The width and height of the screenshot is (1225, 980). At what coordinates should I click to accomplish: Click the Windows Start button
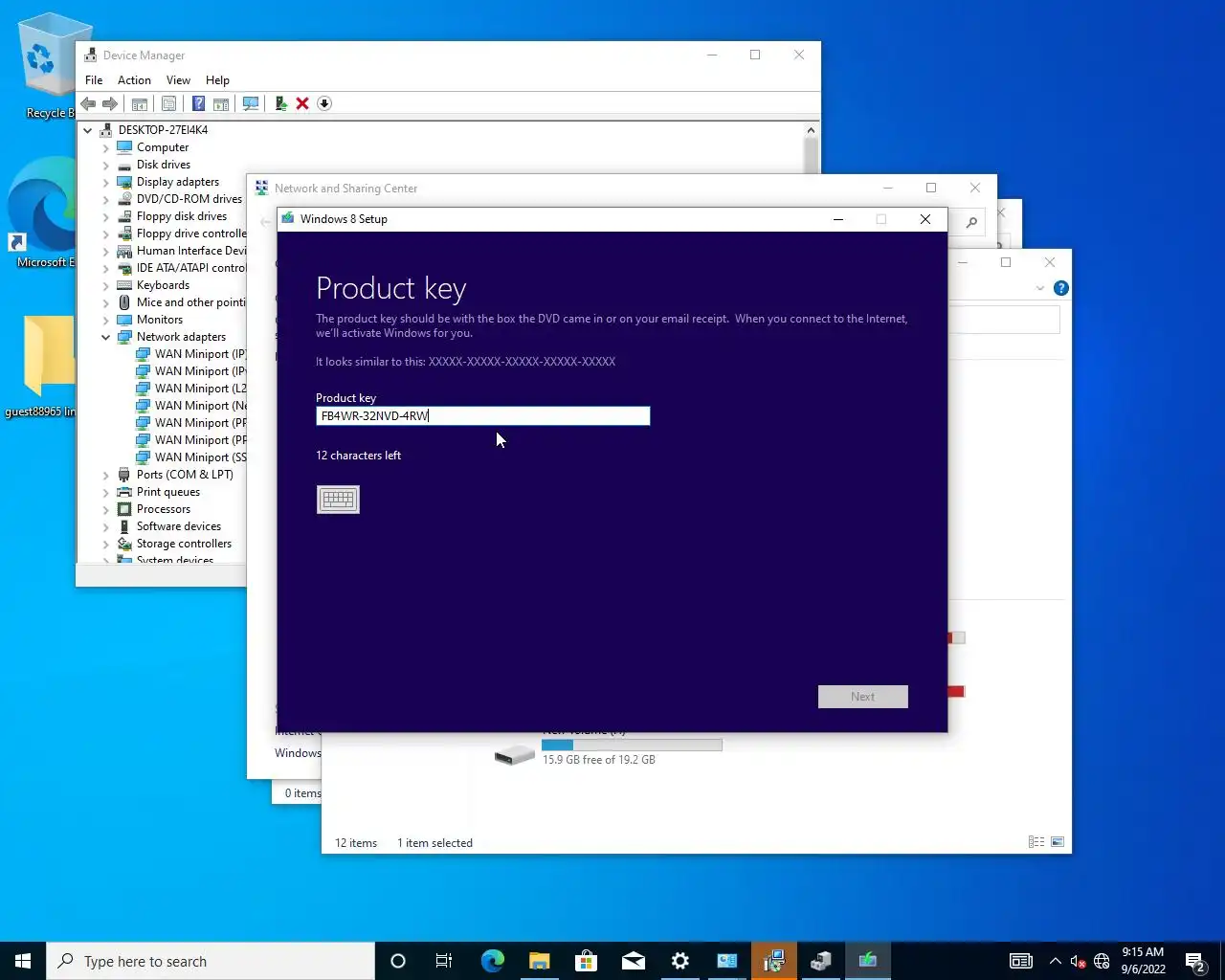click(23, 961)
